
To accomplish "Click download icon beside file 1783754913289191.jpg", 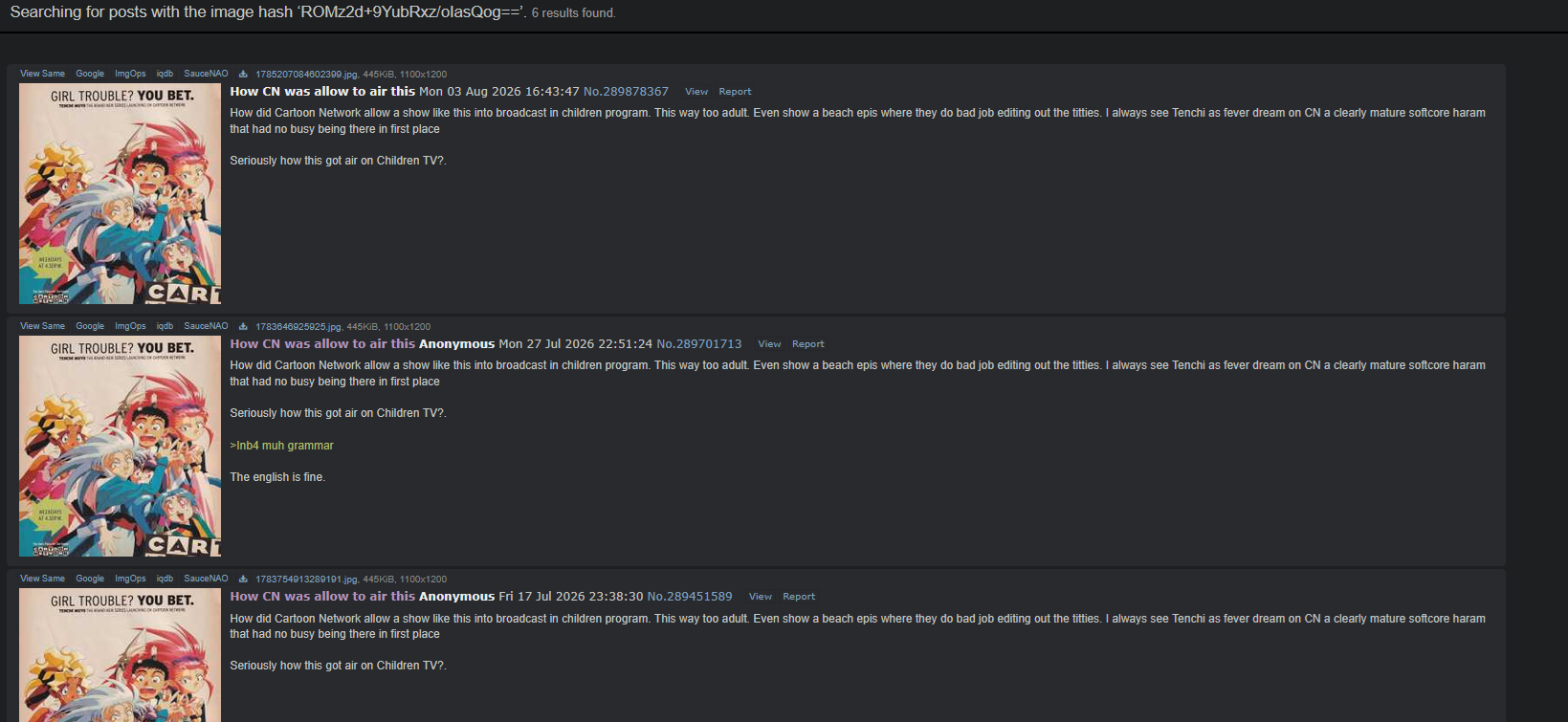I will (243, 579).
